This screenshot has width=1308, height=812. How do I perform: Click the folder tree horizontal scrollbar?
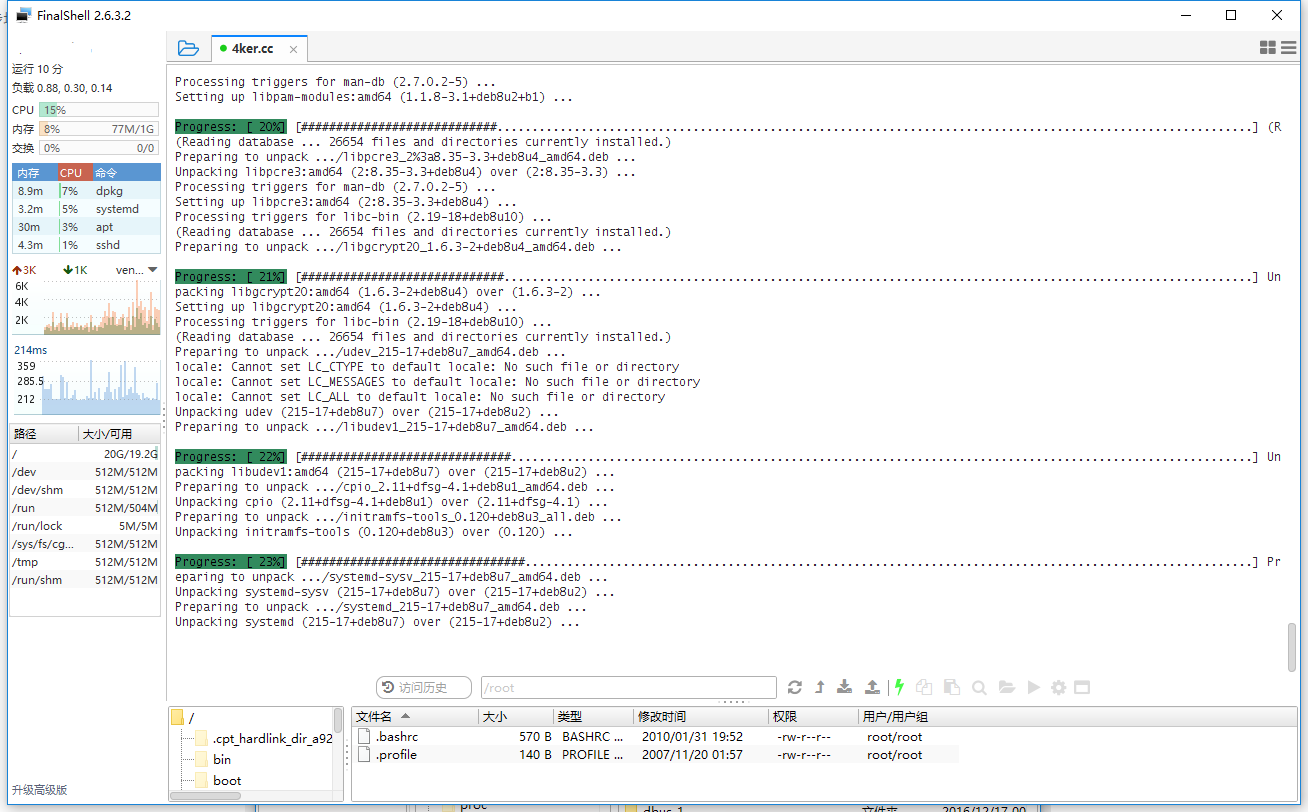[x=206, y=796]
